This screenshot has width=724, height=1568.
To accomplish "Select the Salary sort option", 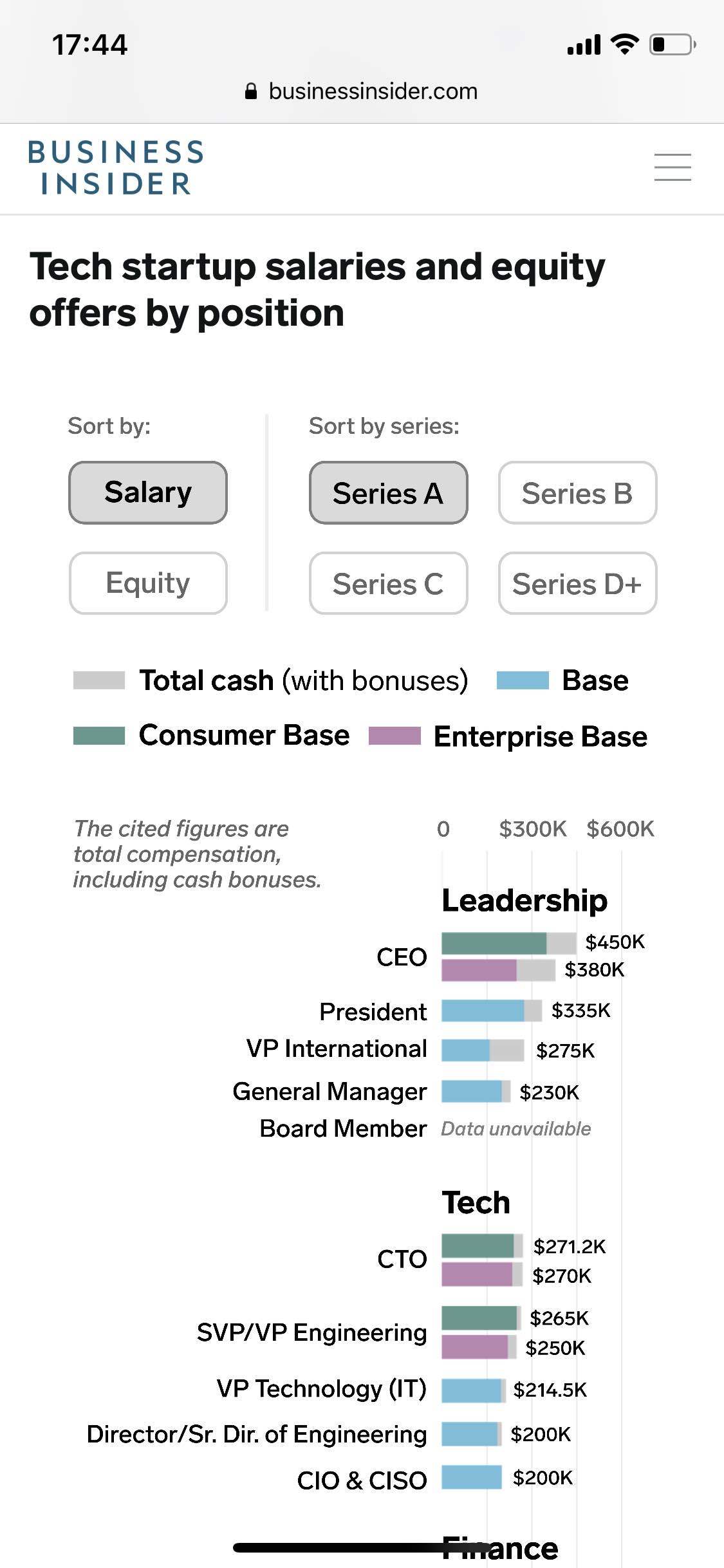I will pyautogui.click(x=148, y=492).
